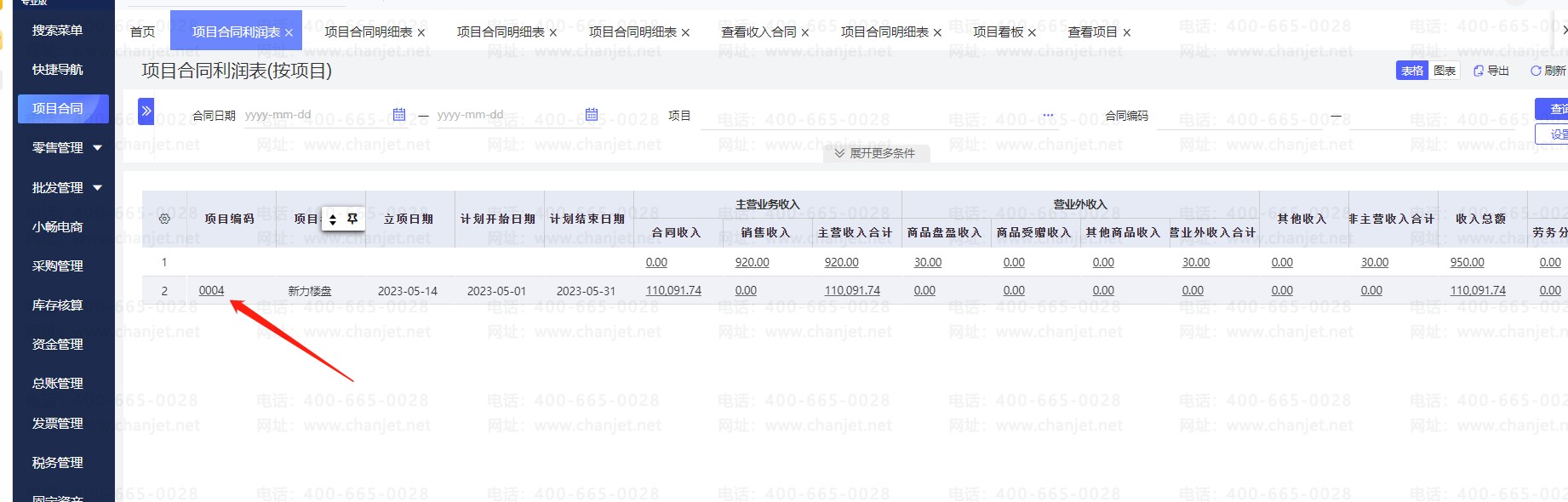The width and height of the screenshot is (1568, 502).
Task: Click the double-chevron collapse icon beside 合同日期
Action: point(146,111)
